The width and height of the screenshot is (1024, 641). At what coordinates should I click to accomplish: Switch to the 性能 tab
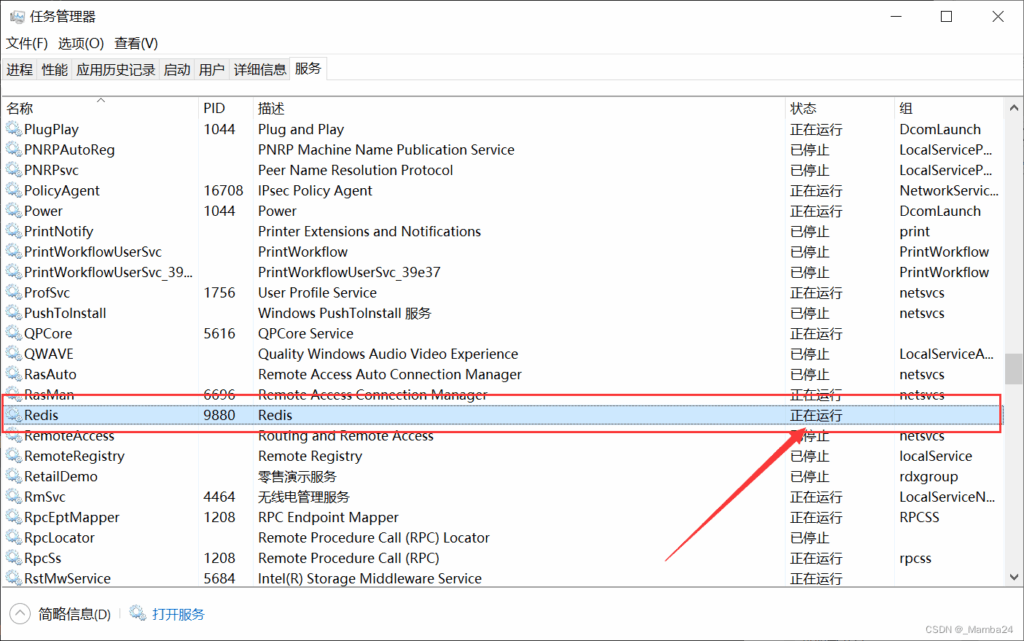coord(54,69)
